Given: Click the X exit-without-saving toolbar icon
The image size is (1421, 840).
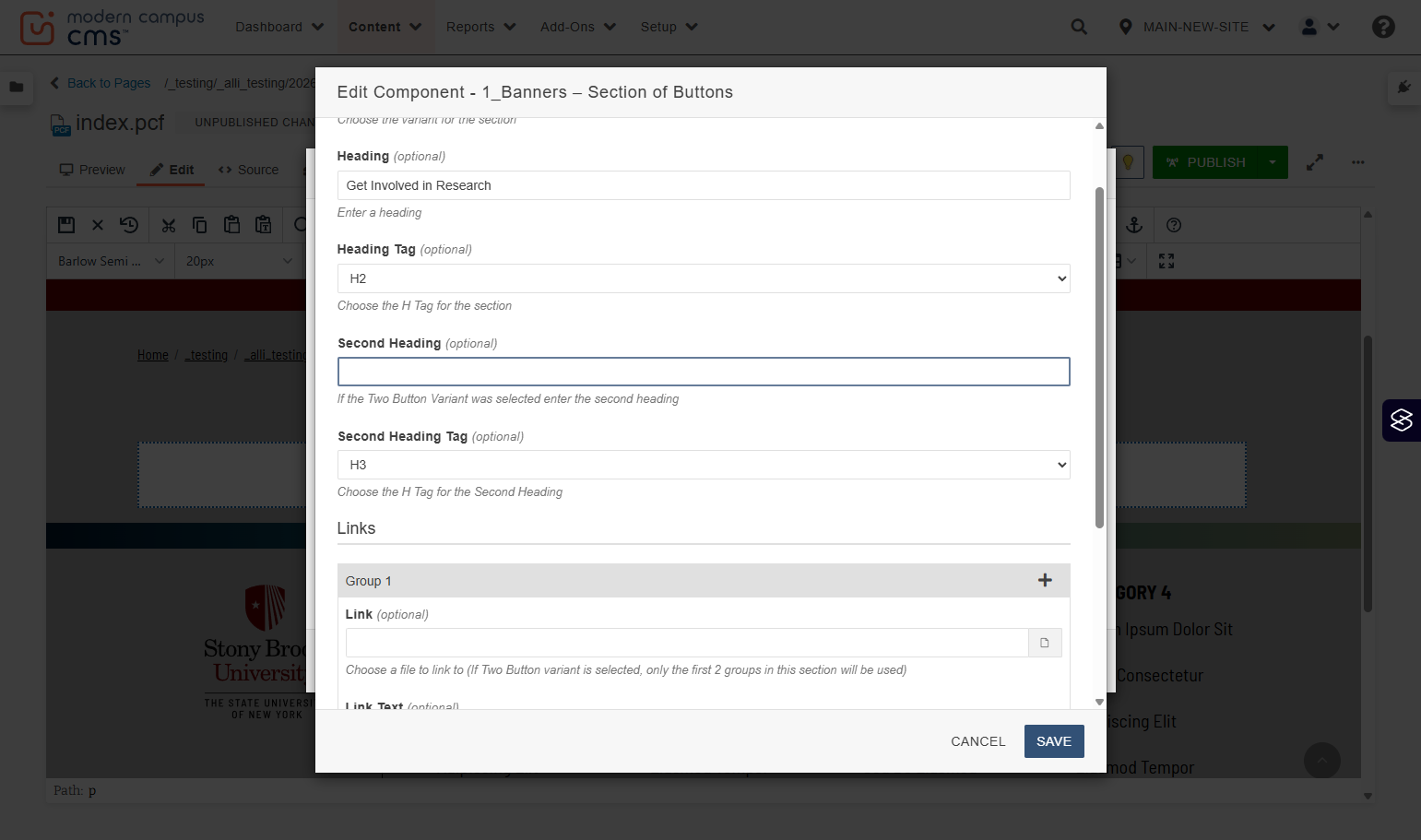Looking at the screenshot, I should [98, 225].
